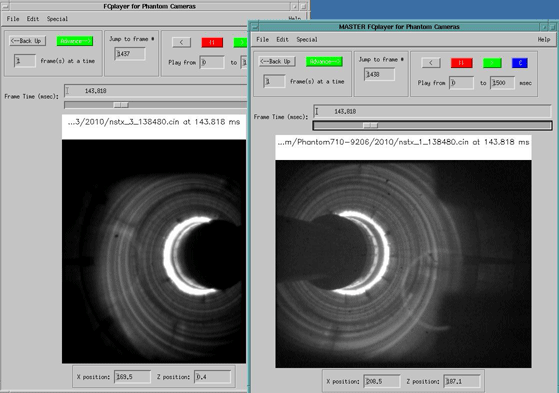This screenshot has width=559, height=393.
Task: Open Edit menu in MASTER FQplayer window
Action: click(x=282, y=40)
